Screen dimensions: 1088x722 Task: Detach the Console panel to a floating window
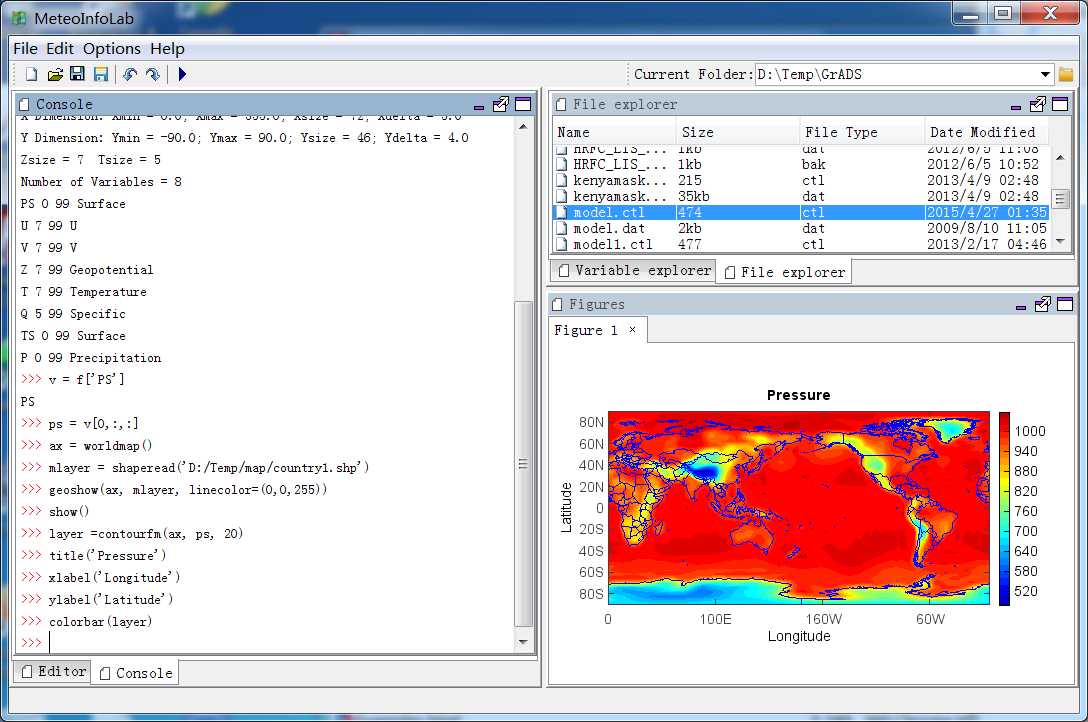coord(500,104)
